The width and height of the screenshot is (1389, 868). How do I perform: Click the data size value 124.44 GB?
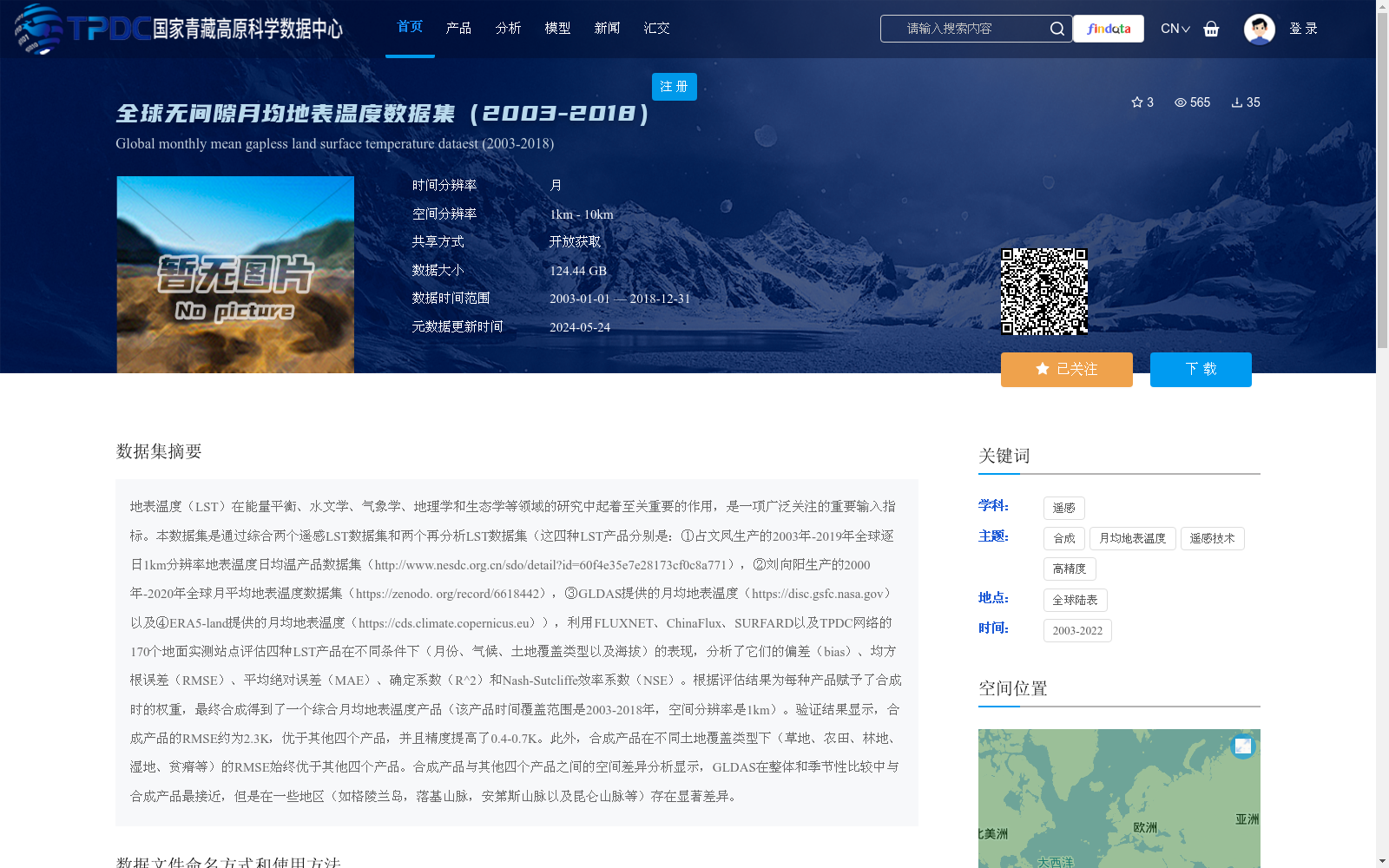point(578,271)
